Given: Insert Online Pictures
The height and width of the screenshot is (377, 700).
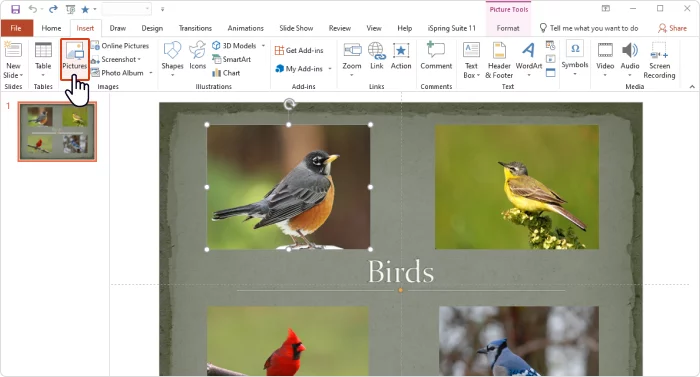Looking at the screenshot, I should click(x=120, y=46).
